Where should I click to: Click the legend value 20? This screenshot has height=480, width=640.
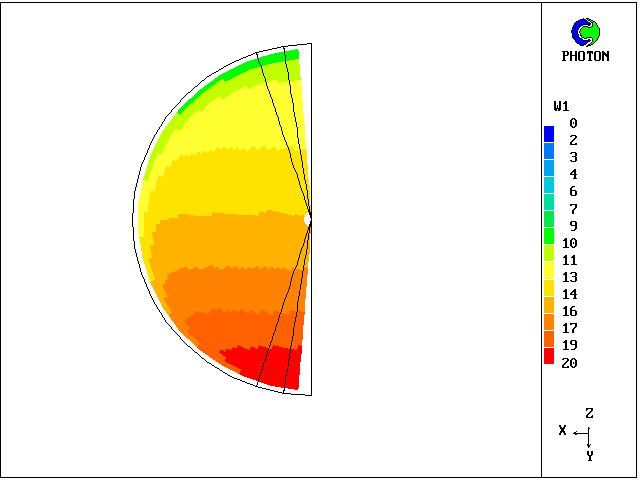(x=569, y=363)
